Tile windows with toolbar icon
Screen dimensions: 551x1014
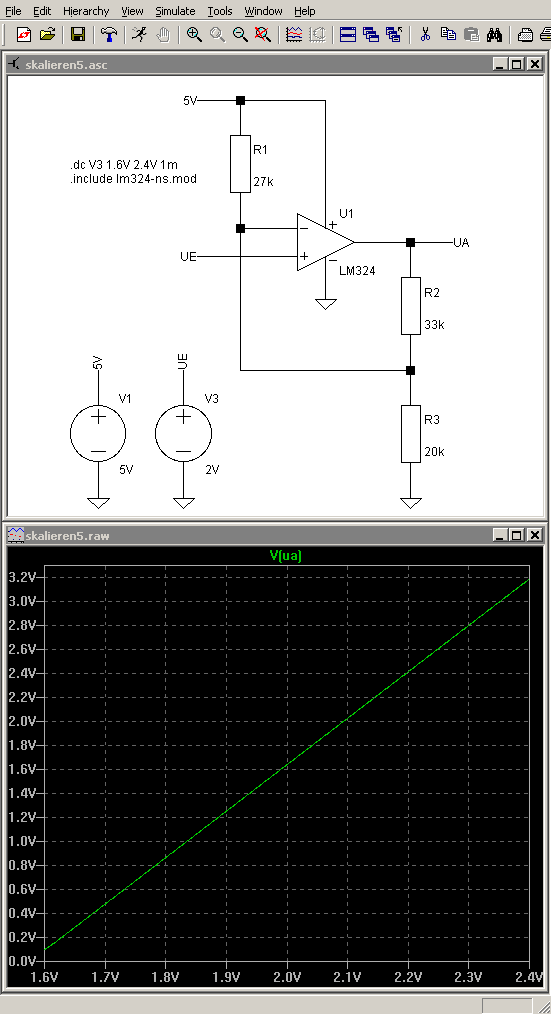coord(348,34)
